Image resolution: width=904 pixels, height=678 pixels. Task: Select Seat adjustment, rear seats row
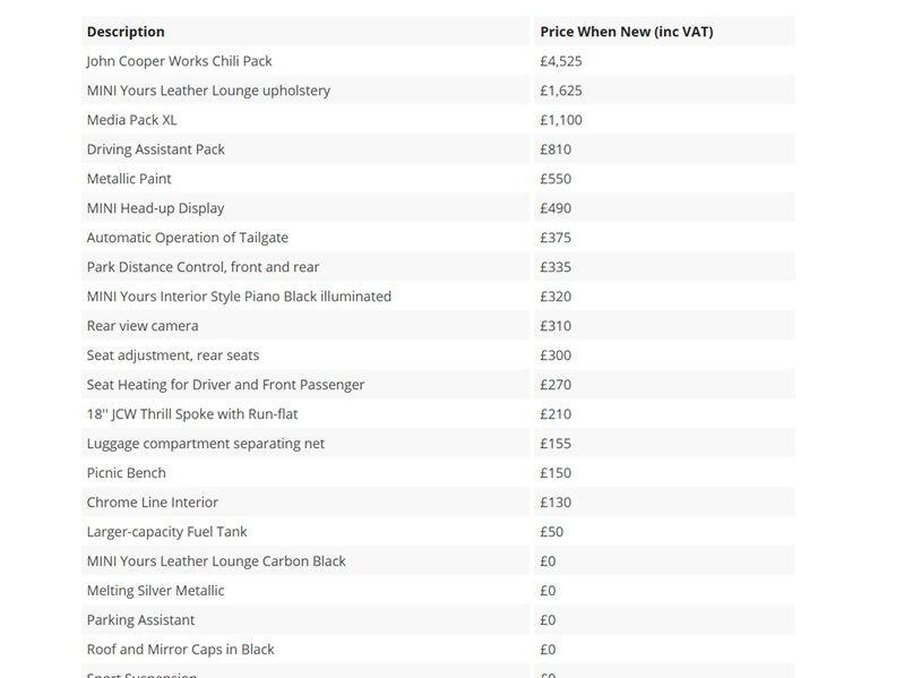pyautogui.click(x=438, y=355)
